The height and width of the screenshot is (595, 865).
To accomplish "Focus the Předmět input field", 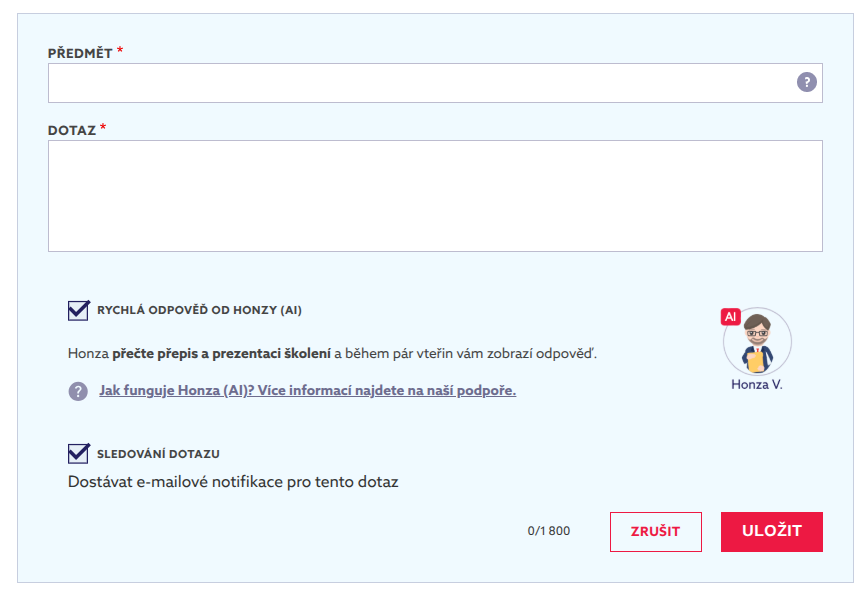I will tap(420, 83).
